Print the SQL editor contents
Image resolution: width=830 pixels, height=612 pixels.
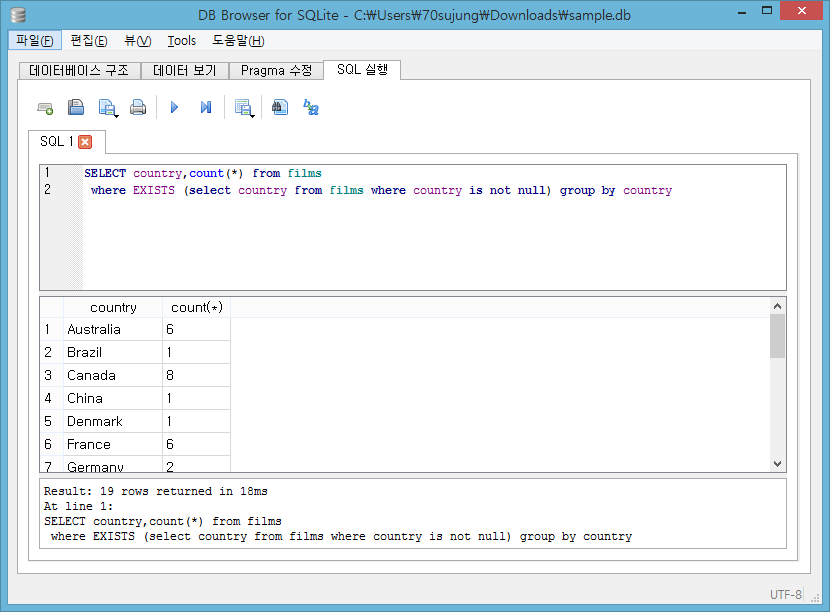pyautogui.click(x=138, y=107)
